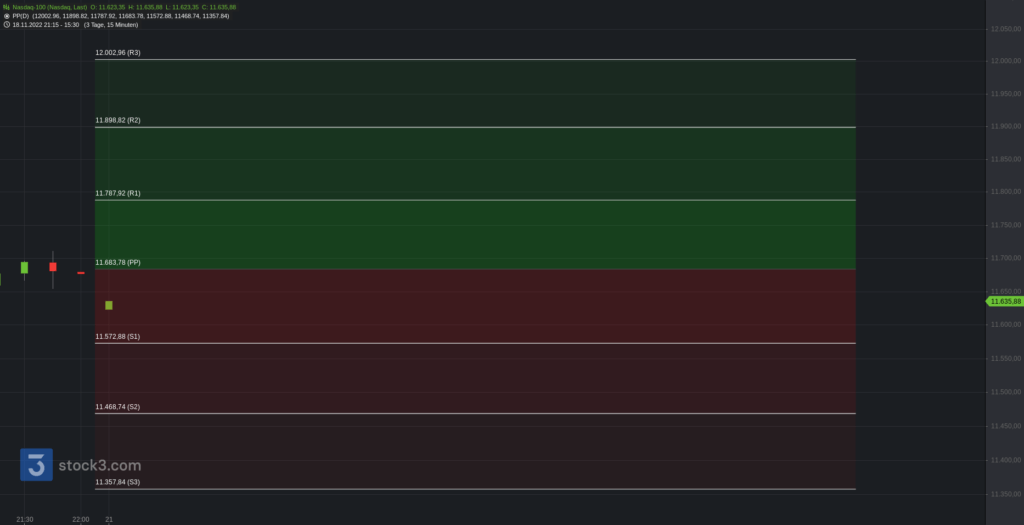Click the stock3 logo square icon

(36, 465)
